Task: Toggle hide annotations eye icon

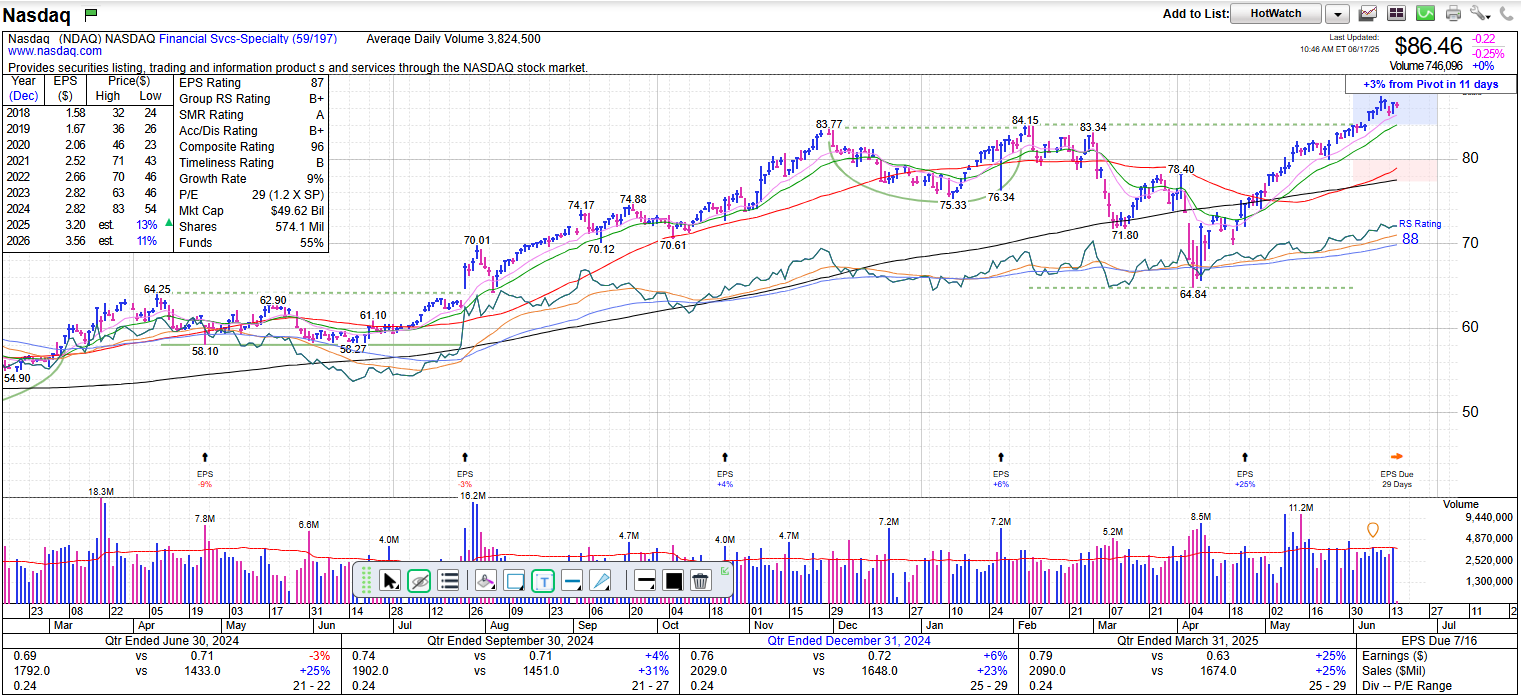Action: click(419, 580)
